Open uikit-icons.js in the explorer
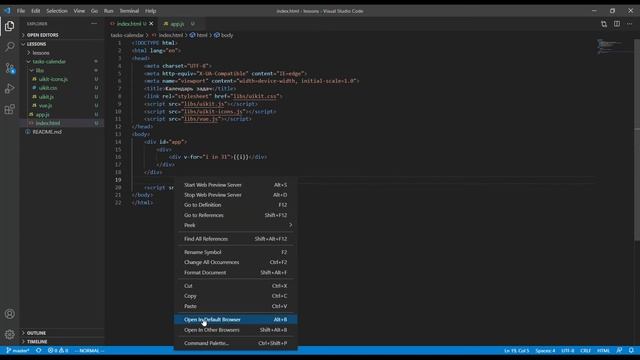Screen dimensions: 640x360 point(53,79)
